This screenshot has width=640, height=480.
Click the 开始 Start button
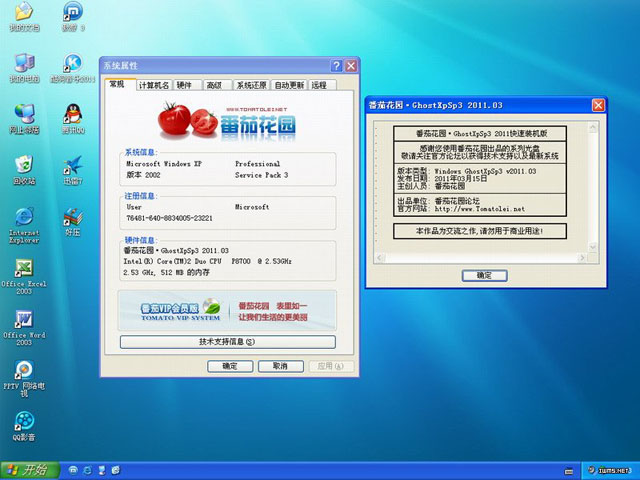tap(30, 470)
